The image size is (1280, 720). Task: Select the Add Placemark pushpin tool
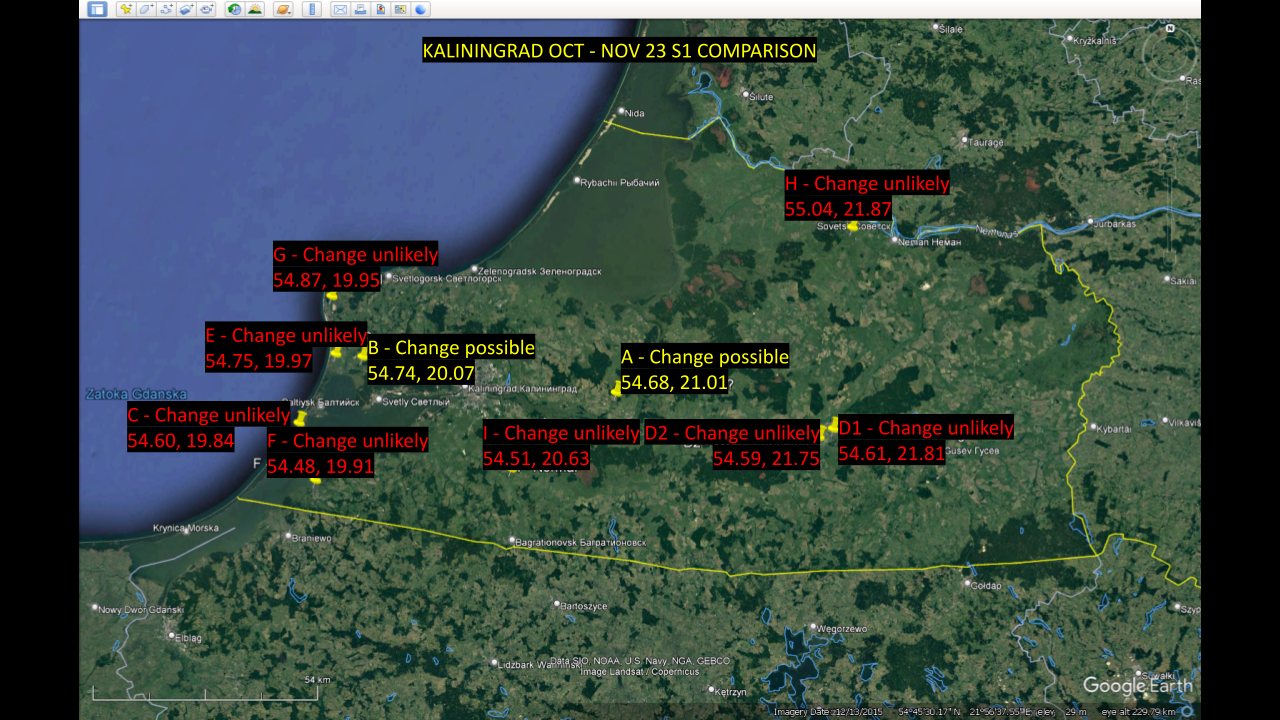(126, 9)
